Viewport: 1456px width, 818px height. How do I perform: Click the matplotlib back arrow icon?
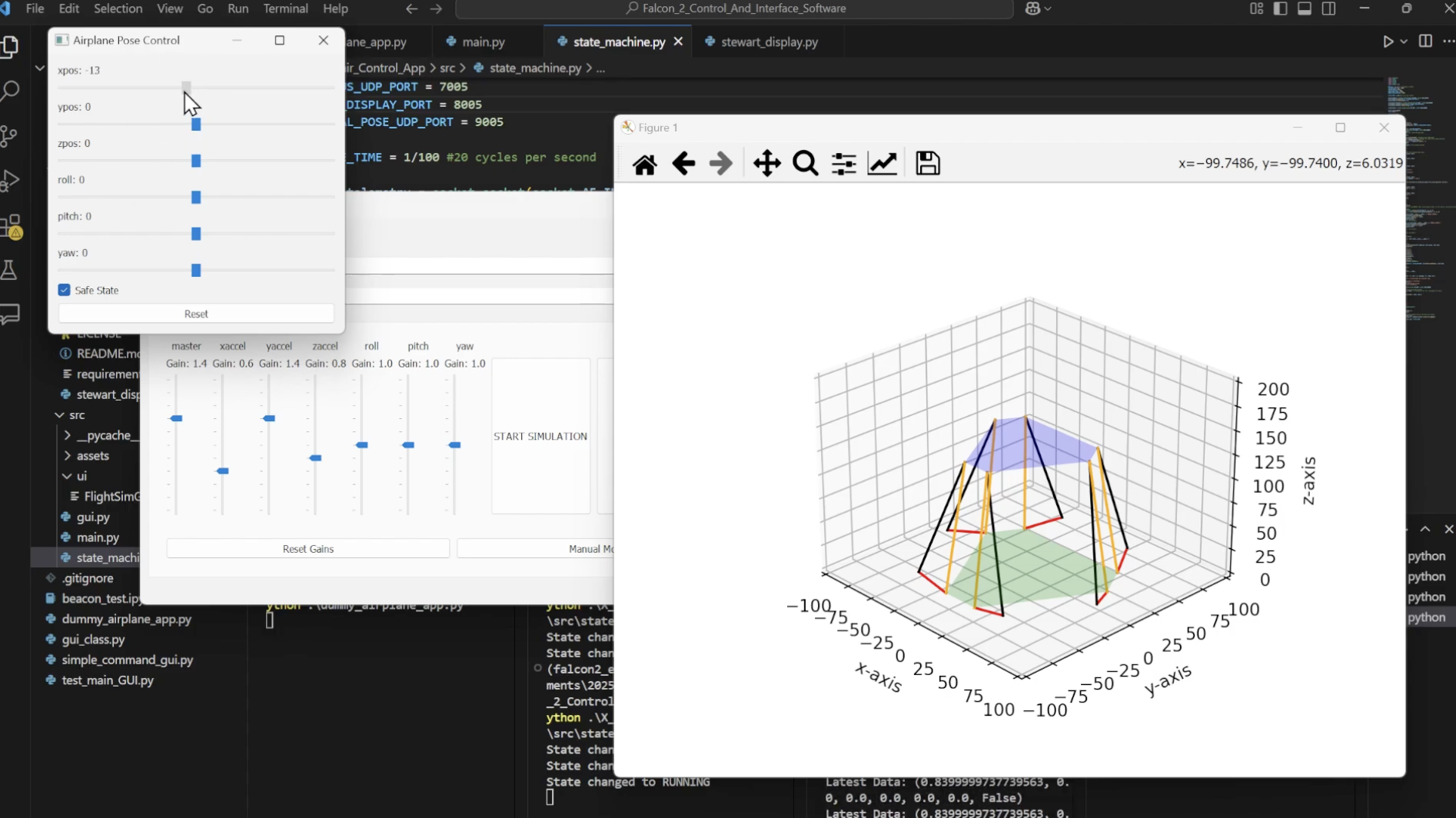click(683, 164)
